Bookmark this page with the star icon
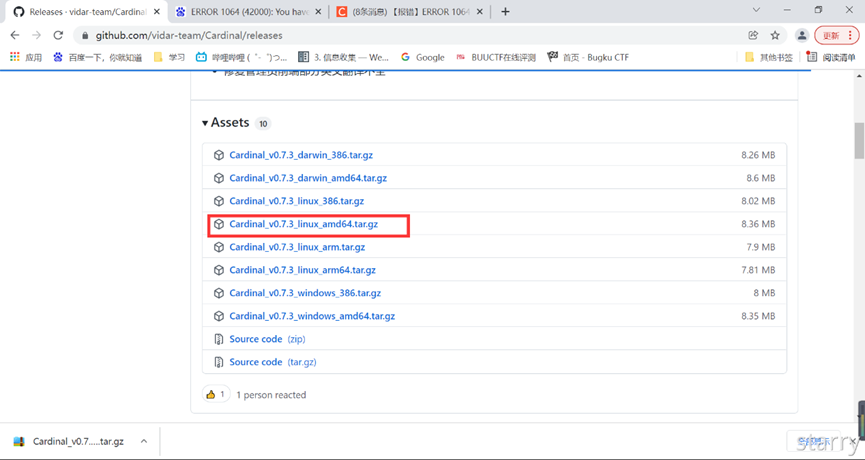Screen dimensions: 865x460 tap(775, 35)
